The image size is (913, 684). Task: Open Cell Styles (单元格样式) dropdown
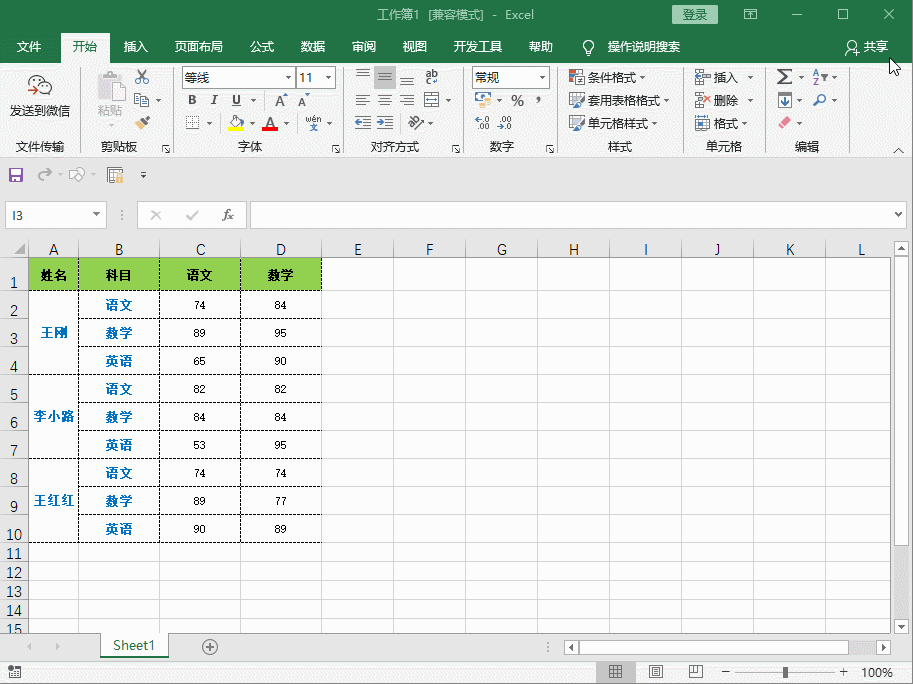[x=614, y=123]
